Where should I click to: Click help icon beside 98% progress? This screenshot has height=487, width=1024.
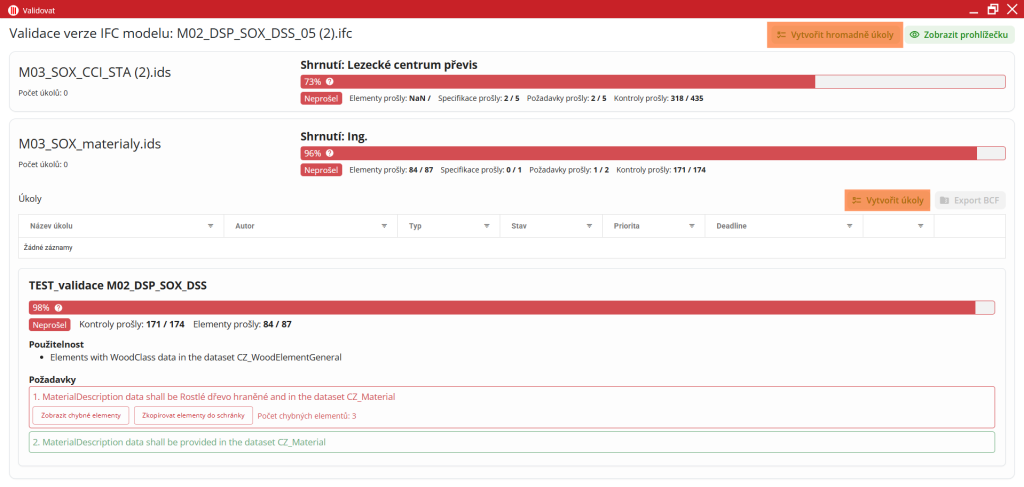click(58, 308)
